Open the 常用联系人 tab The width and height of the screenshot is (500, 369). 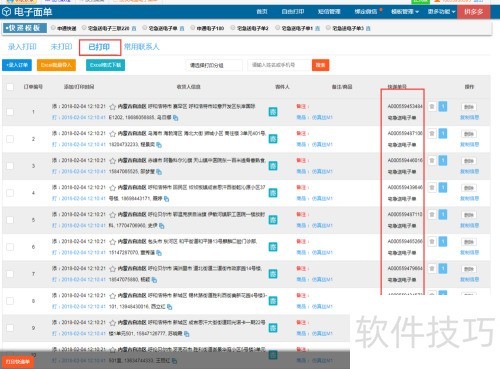[142, 47]
